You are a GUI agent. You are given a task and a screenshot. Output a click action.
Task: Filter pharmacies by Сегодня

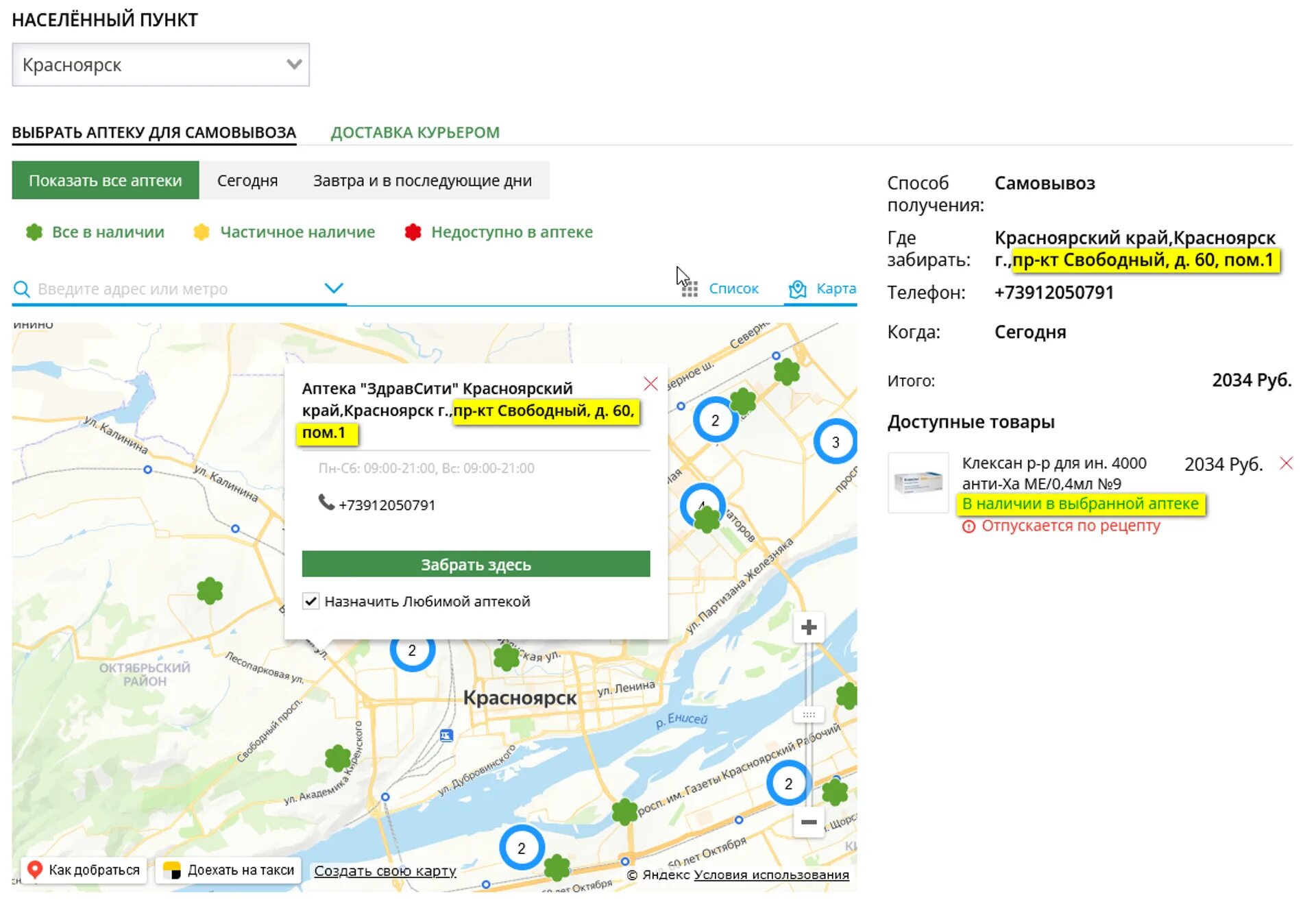(247, 180)
